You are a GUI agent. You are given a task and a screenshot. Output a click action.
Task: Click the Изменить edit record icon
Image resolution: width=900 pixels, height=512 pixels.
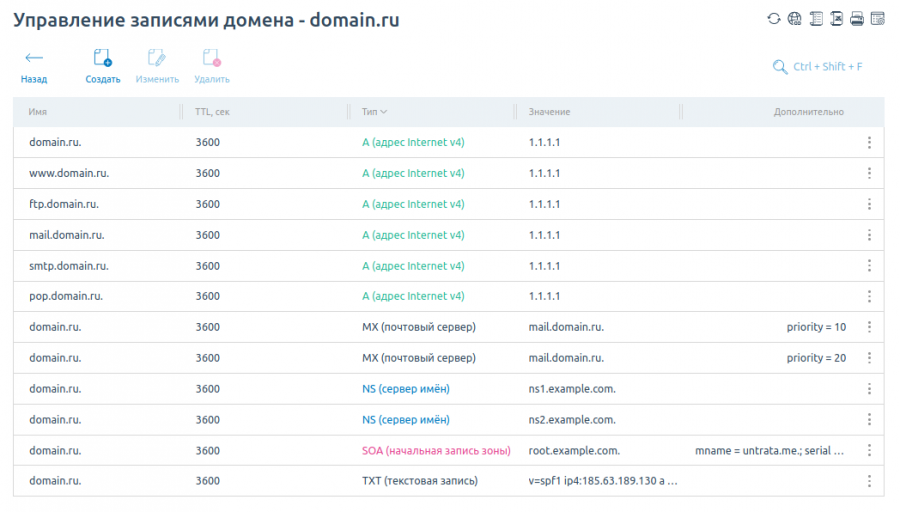[157, 66]
